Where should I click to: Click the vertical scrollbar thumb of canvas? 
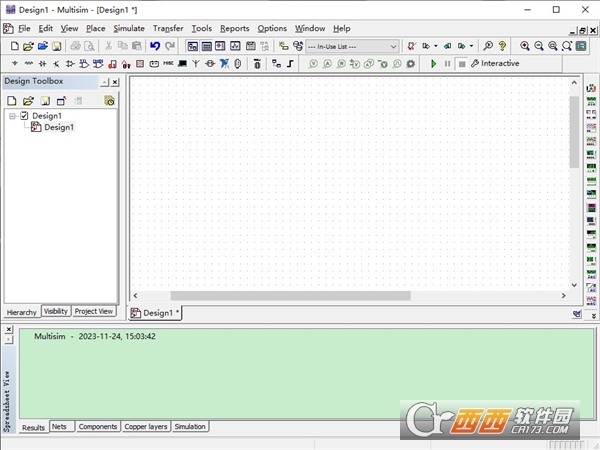click(x=574, y=132)
